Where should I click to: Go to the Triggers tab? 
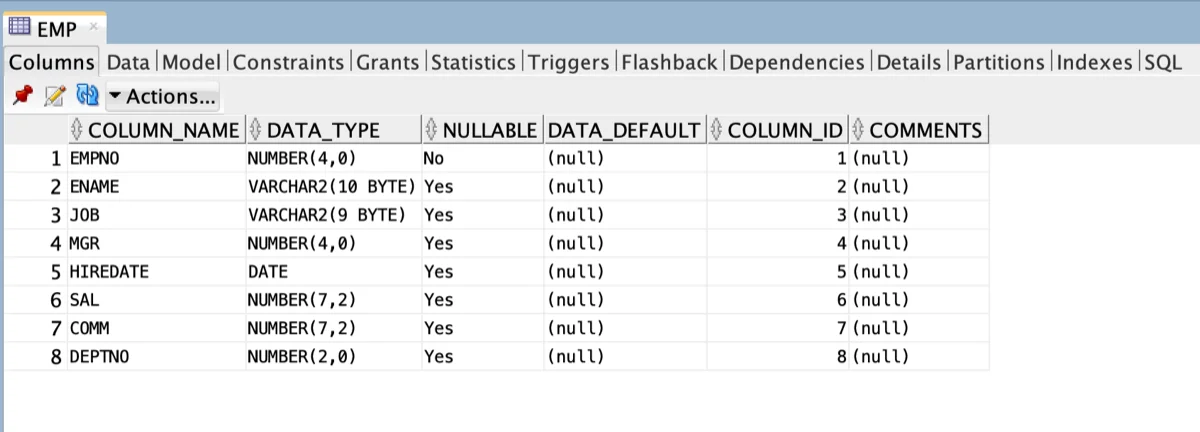(x=569, y=62)
